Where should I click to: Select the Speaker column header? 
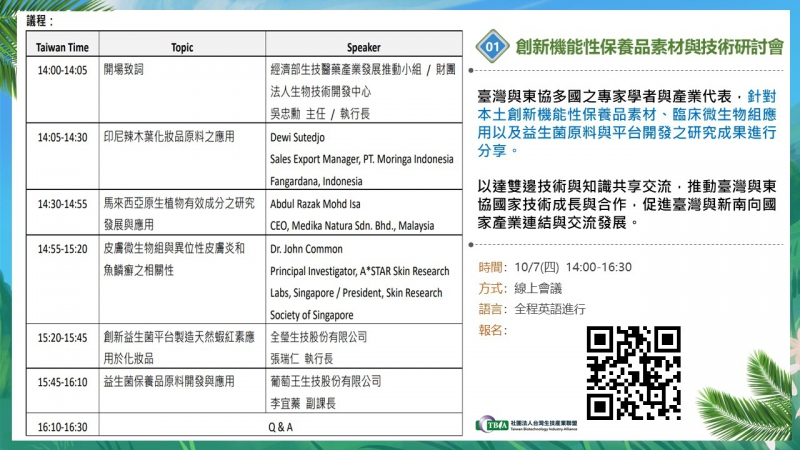(363, 47)
